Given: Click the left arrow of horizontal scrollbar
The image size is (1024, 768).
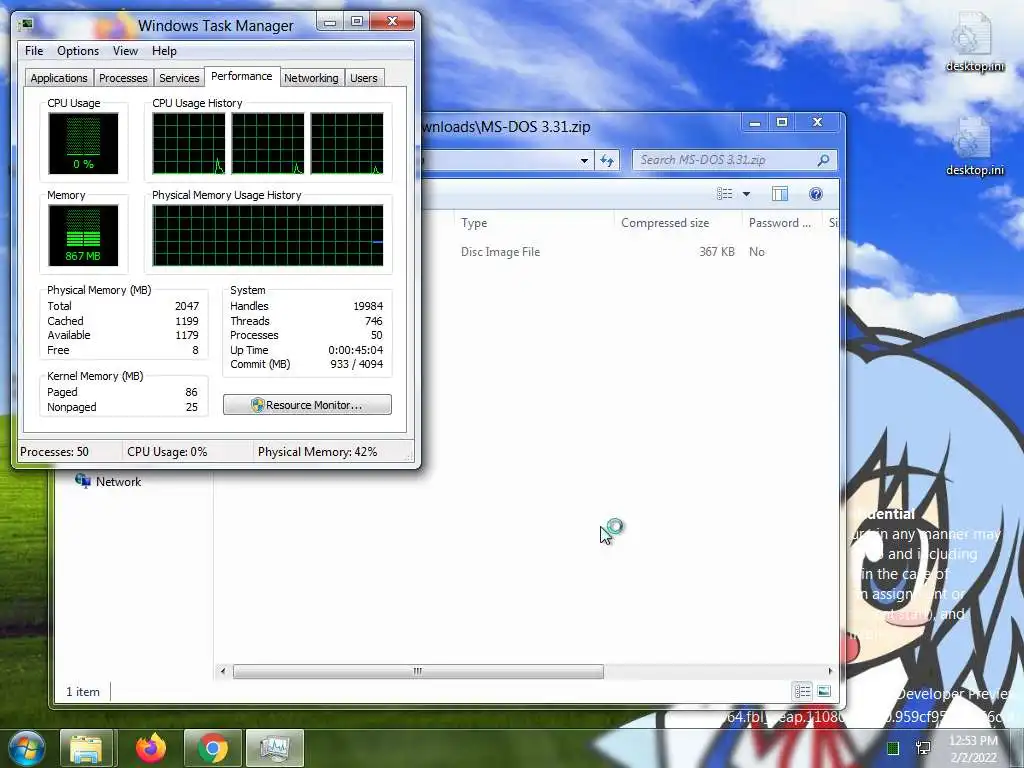Looking at the screenshot, I should click(223, 671).
